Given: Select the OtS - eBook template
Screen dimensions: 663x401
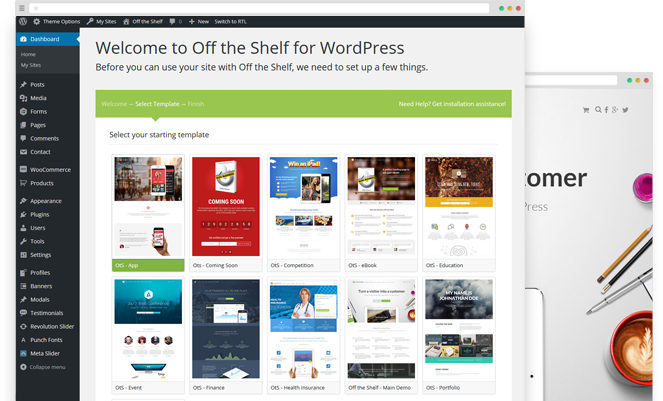Looking at the screenshot, I should pos(381,213).
